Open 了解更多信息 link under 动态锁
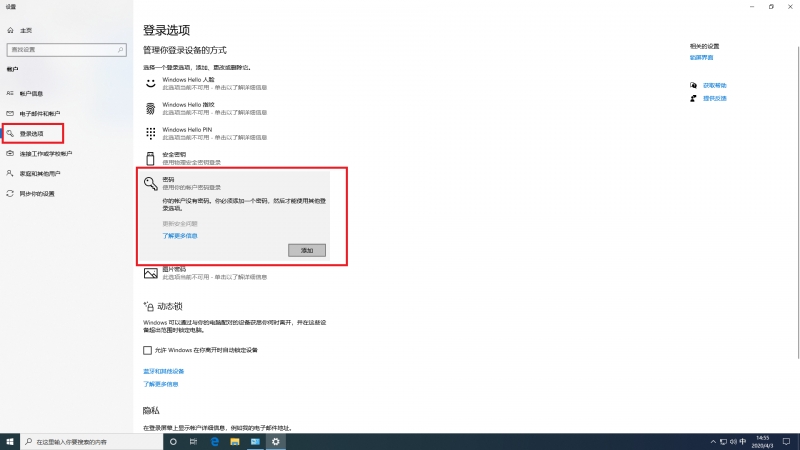The width and height of the screenshot is (800, 450). tap(161, 384)
